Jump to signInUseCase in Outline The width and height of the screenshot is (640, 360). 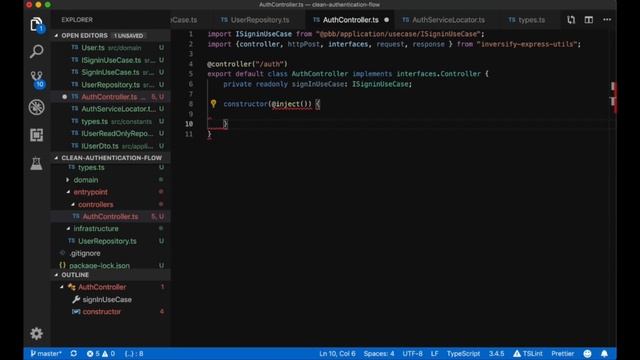tap(110, 299)
